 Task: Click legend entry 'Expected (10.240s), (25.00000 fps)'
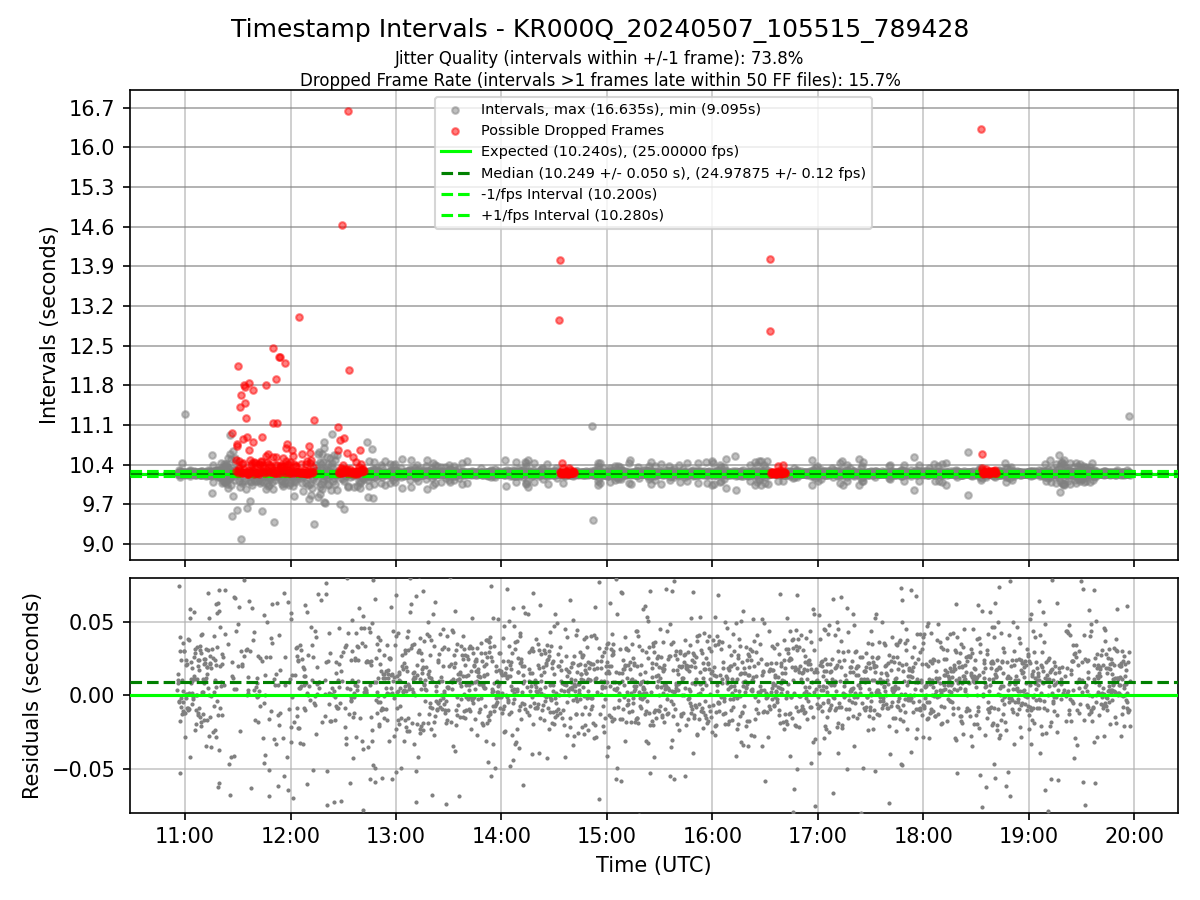point(609,151)
